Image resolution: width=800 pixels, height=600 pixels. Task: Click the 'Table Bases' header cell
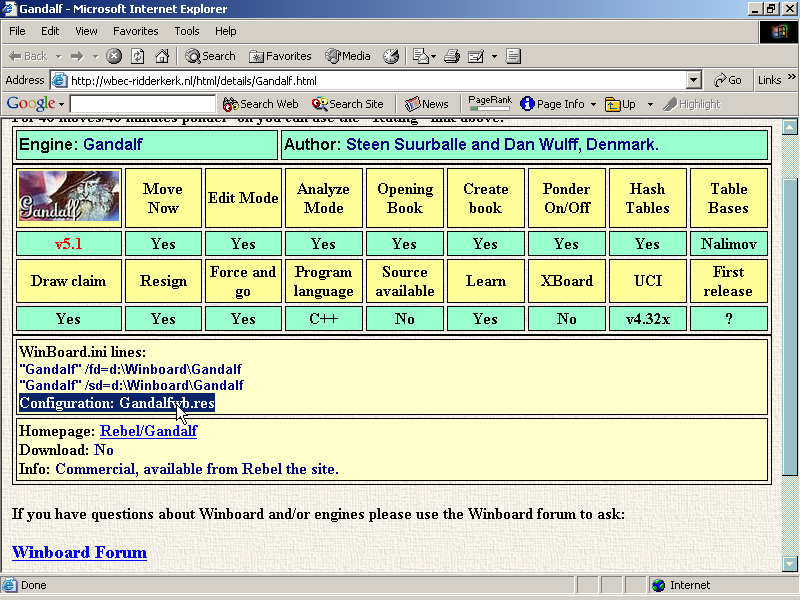point(729,198)
